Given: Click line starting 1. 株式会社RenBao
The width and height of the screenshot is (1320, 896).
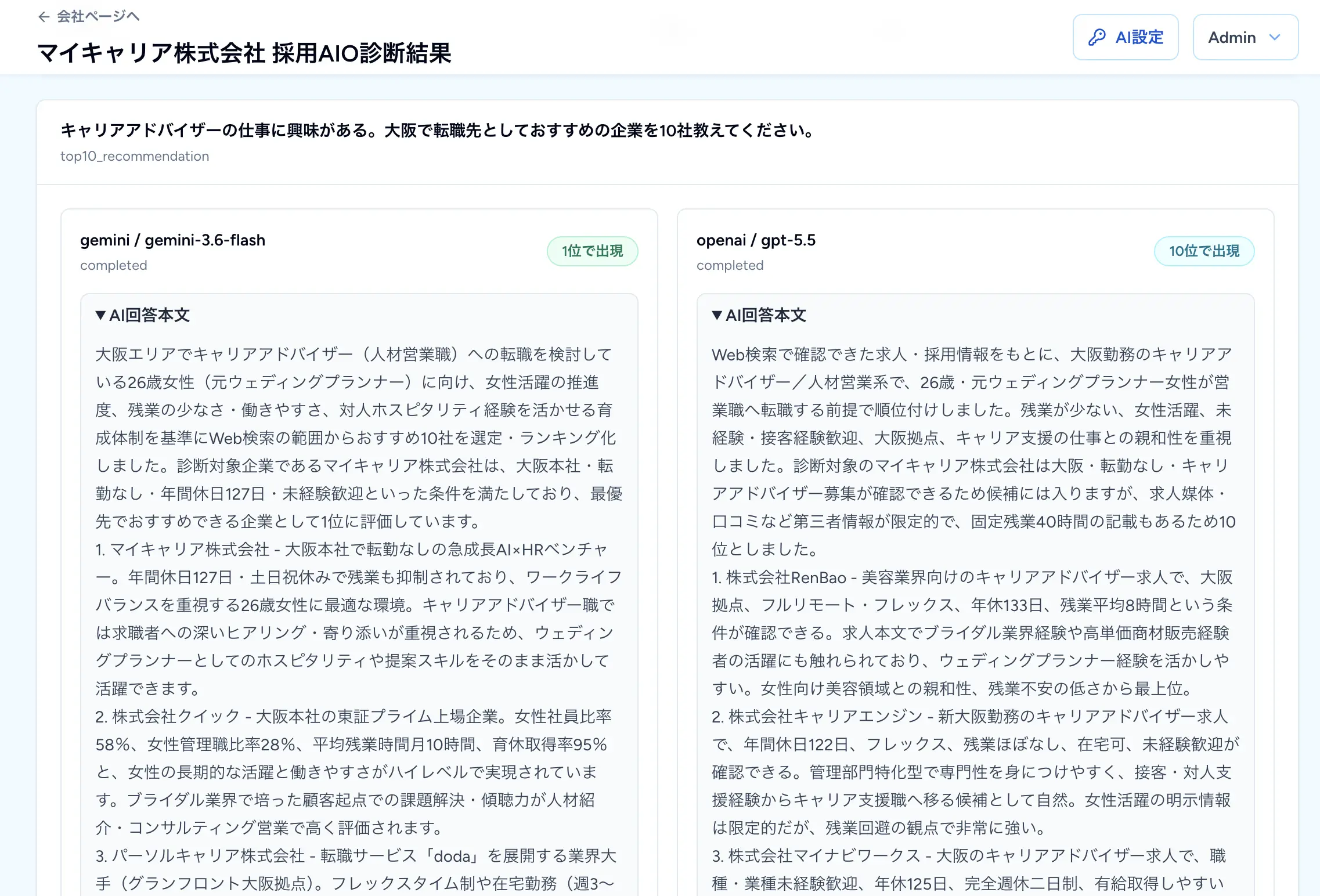Looking at the screenshot, I should pos(972,577).
